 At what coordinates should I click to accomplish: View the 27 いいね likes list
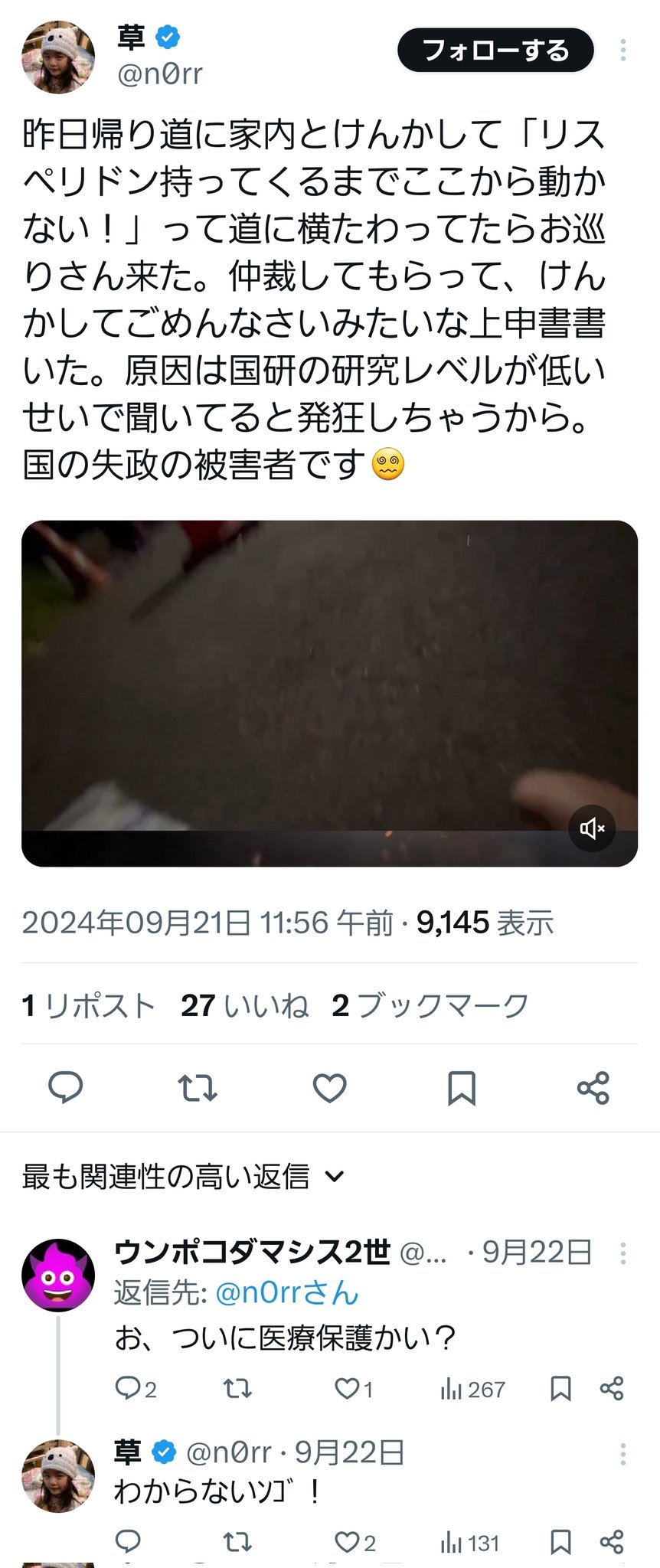(245, 1005)
